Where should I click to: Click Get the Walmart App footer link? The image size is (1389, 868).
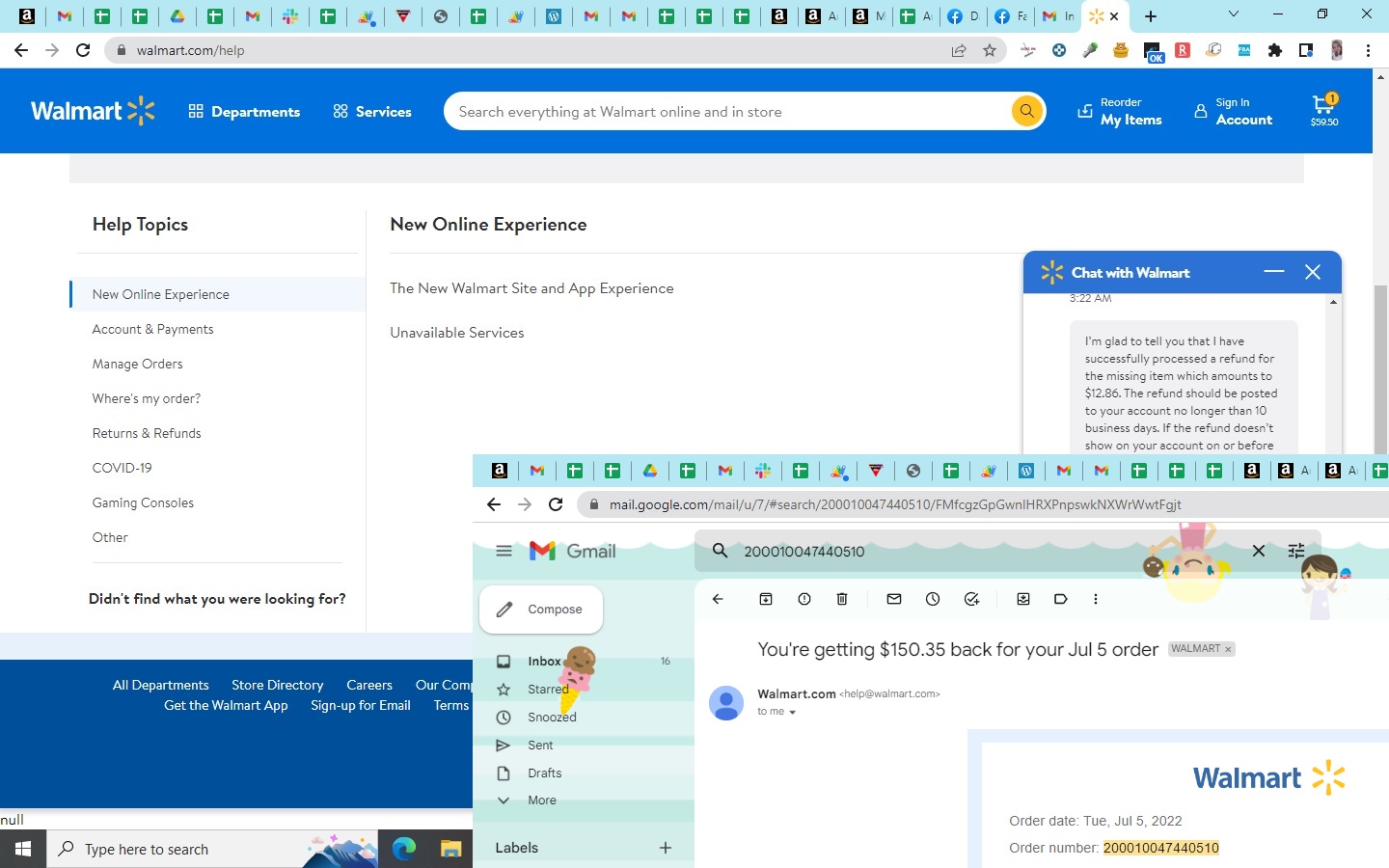(x=226, y=705)
